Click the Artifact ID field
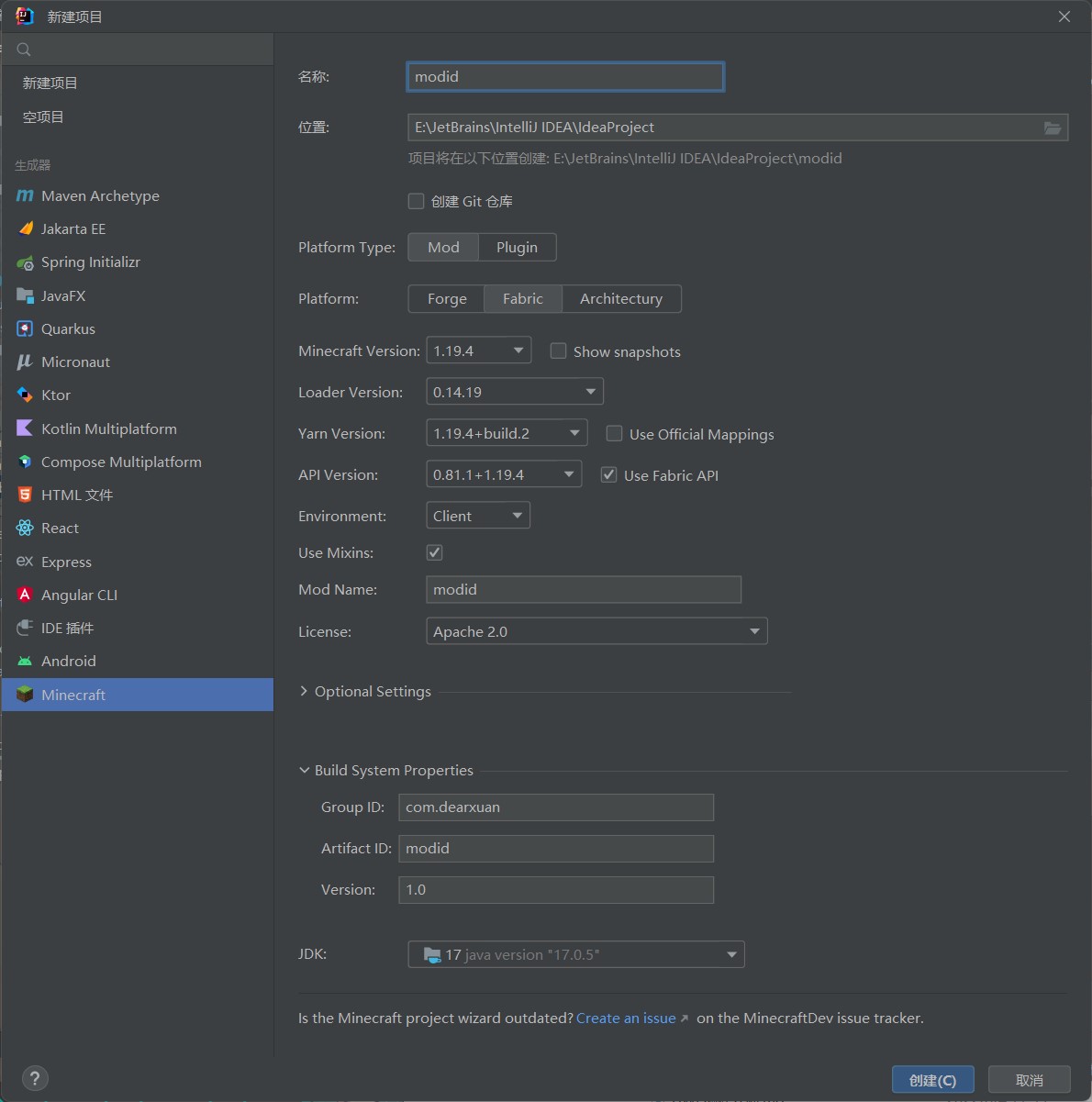 [556, 849]
